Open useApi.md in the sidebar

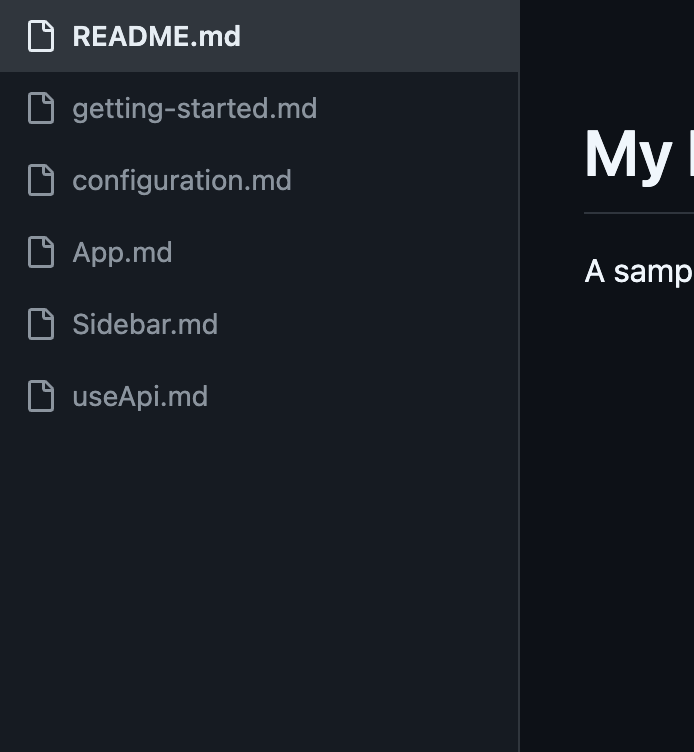(140, 397)
